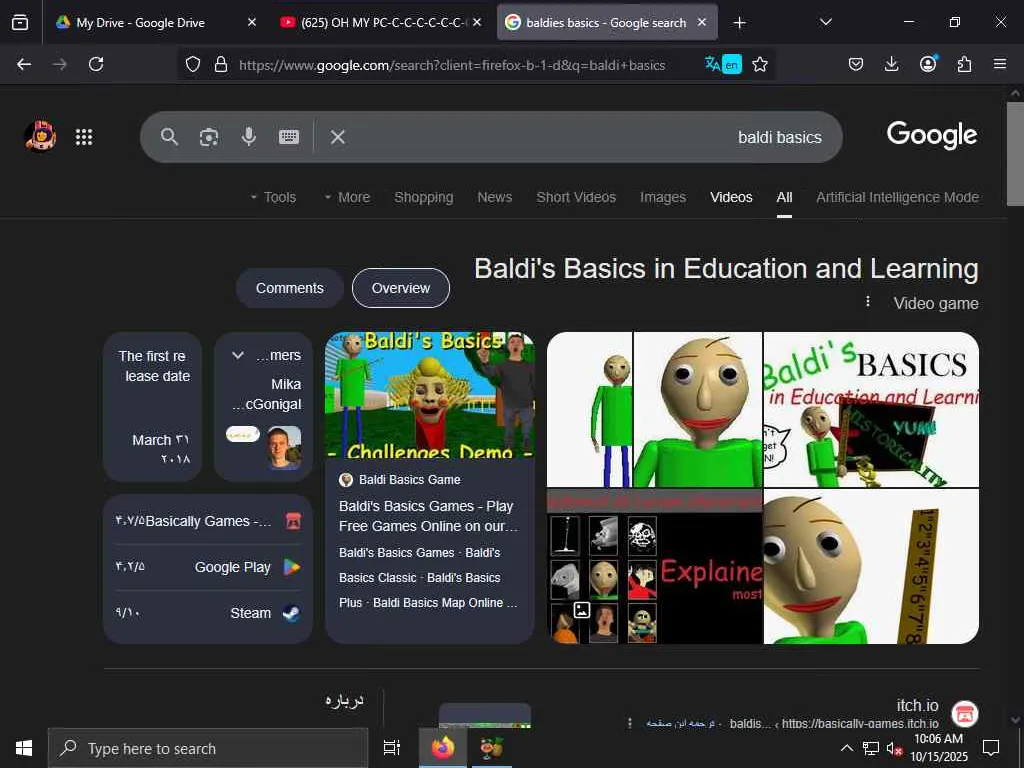Open the volume tray icon
The height and width of the screenshot is (768, 1024).
tap(894, 748)
